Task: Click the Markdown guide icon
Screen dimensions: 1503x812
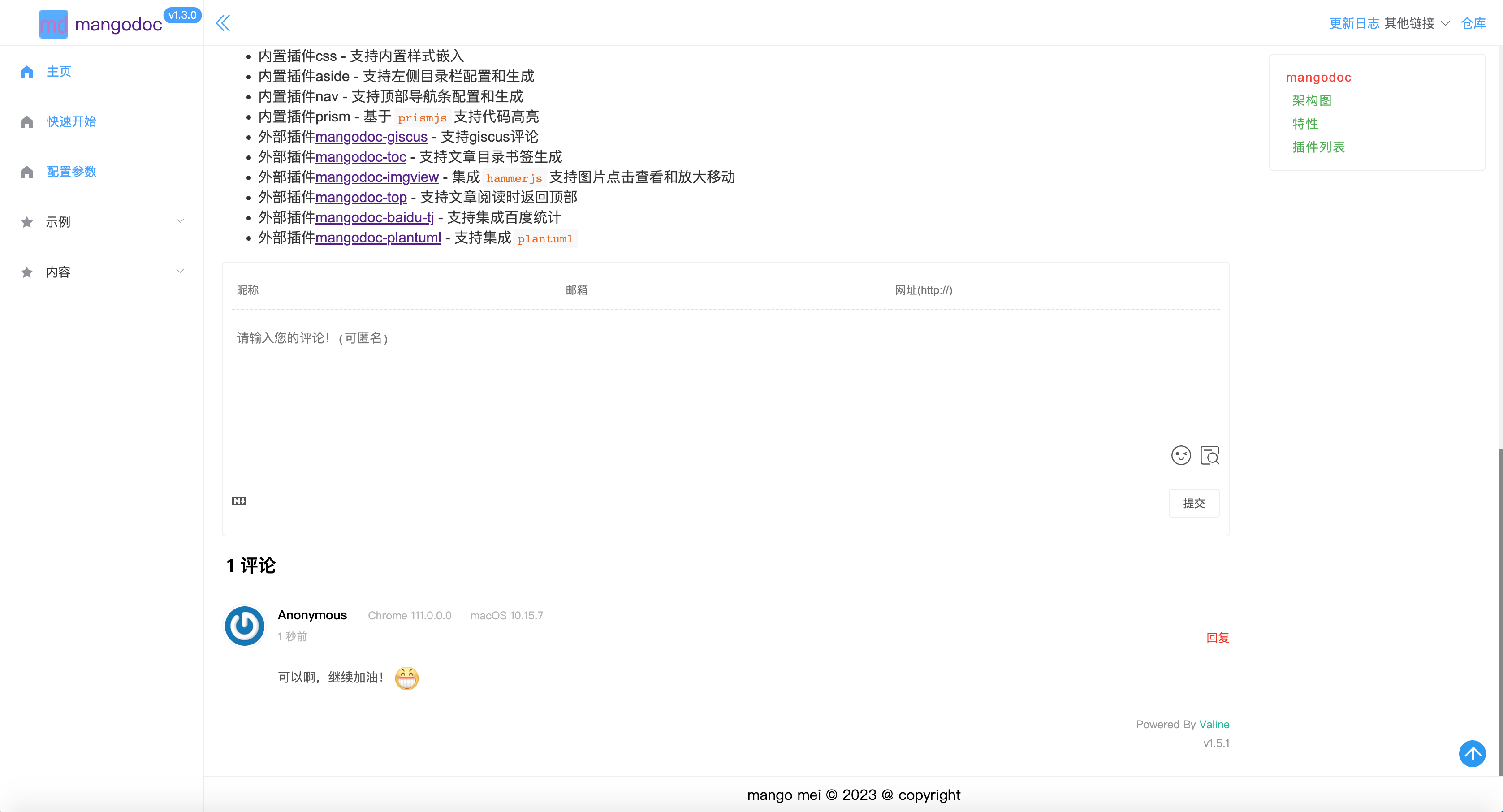Action: click(x=239, y=501)
